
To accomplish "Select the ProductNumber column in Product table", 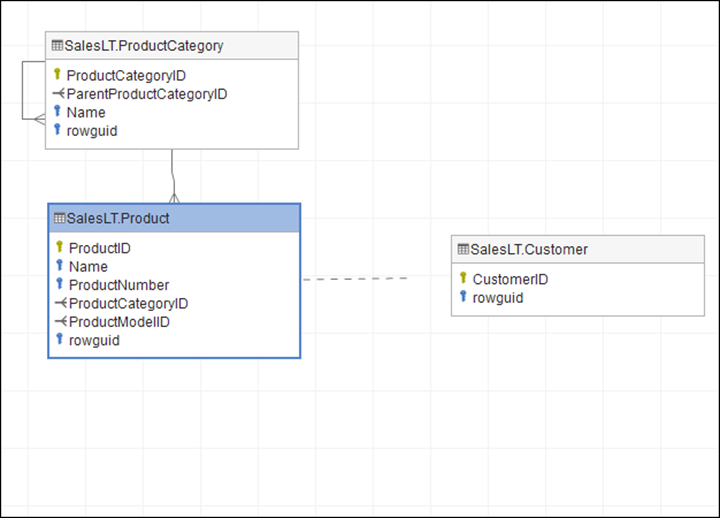I will click(119, 285).
